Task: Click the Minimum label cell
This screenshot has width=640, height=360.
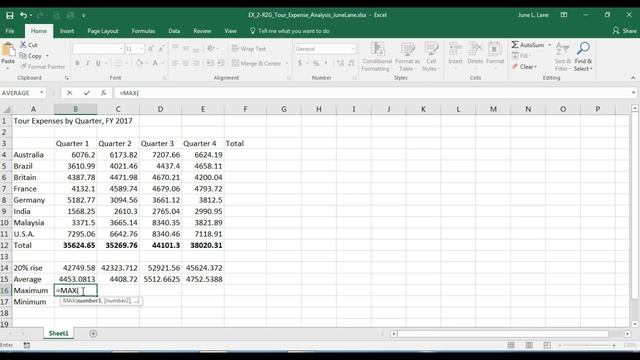Action: 33,302
